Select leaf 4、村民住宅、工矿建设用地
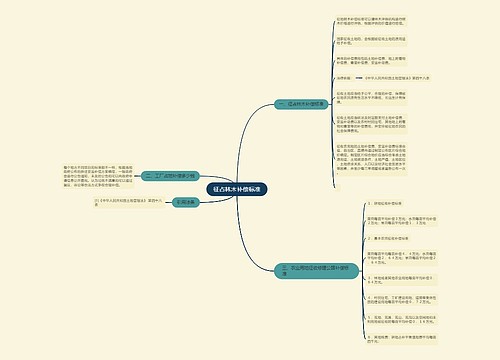Screen dimensions: 500x360 [402, 300]
